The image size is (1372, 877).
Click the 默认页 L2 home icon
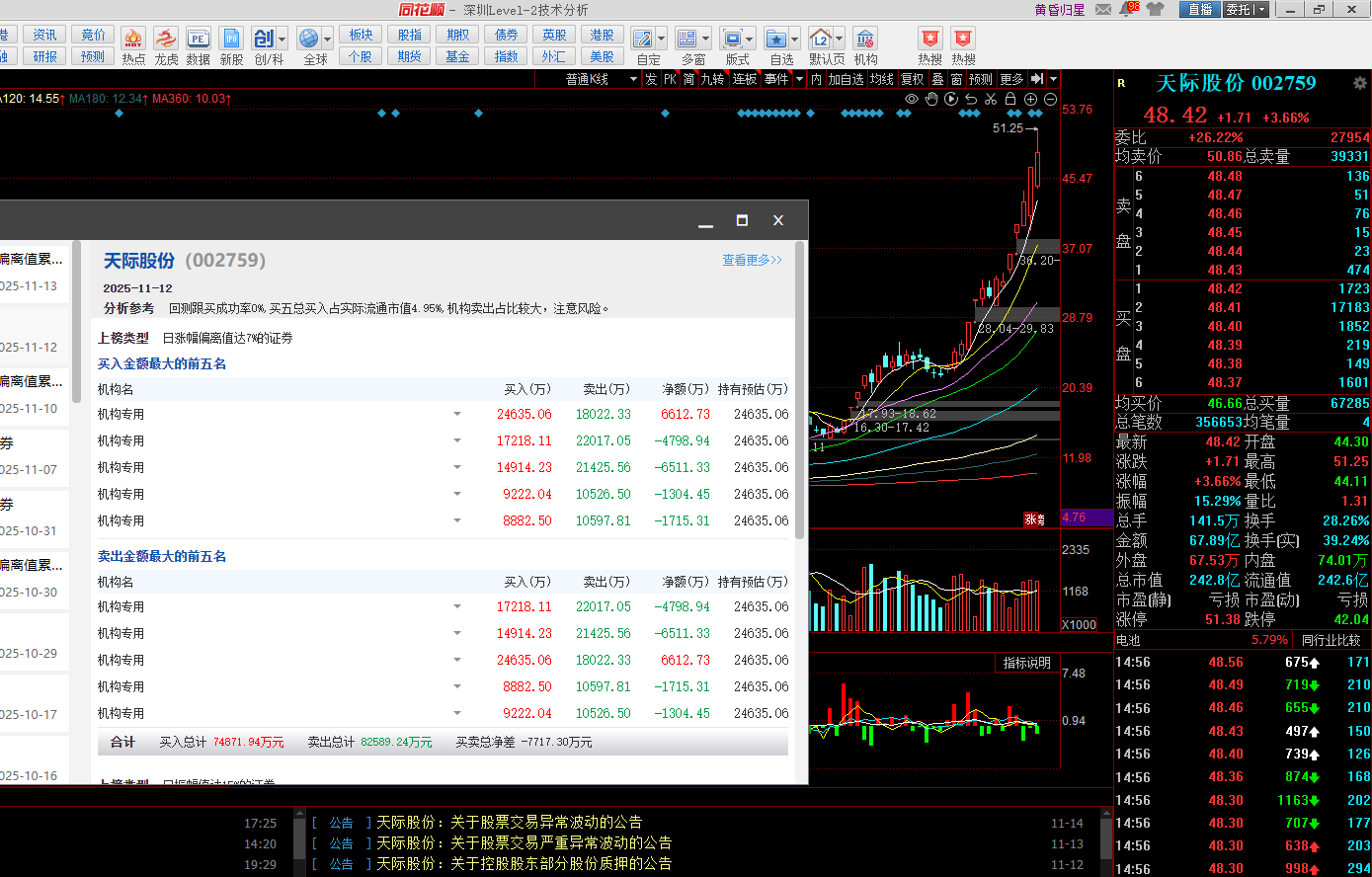(821, 40)
